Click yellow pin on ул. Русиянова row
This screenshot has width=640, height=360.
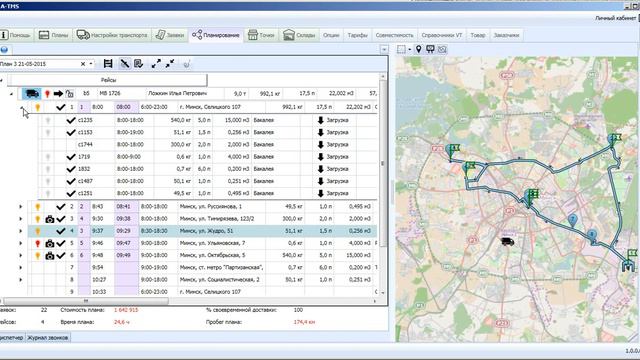tap(38, 207)
